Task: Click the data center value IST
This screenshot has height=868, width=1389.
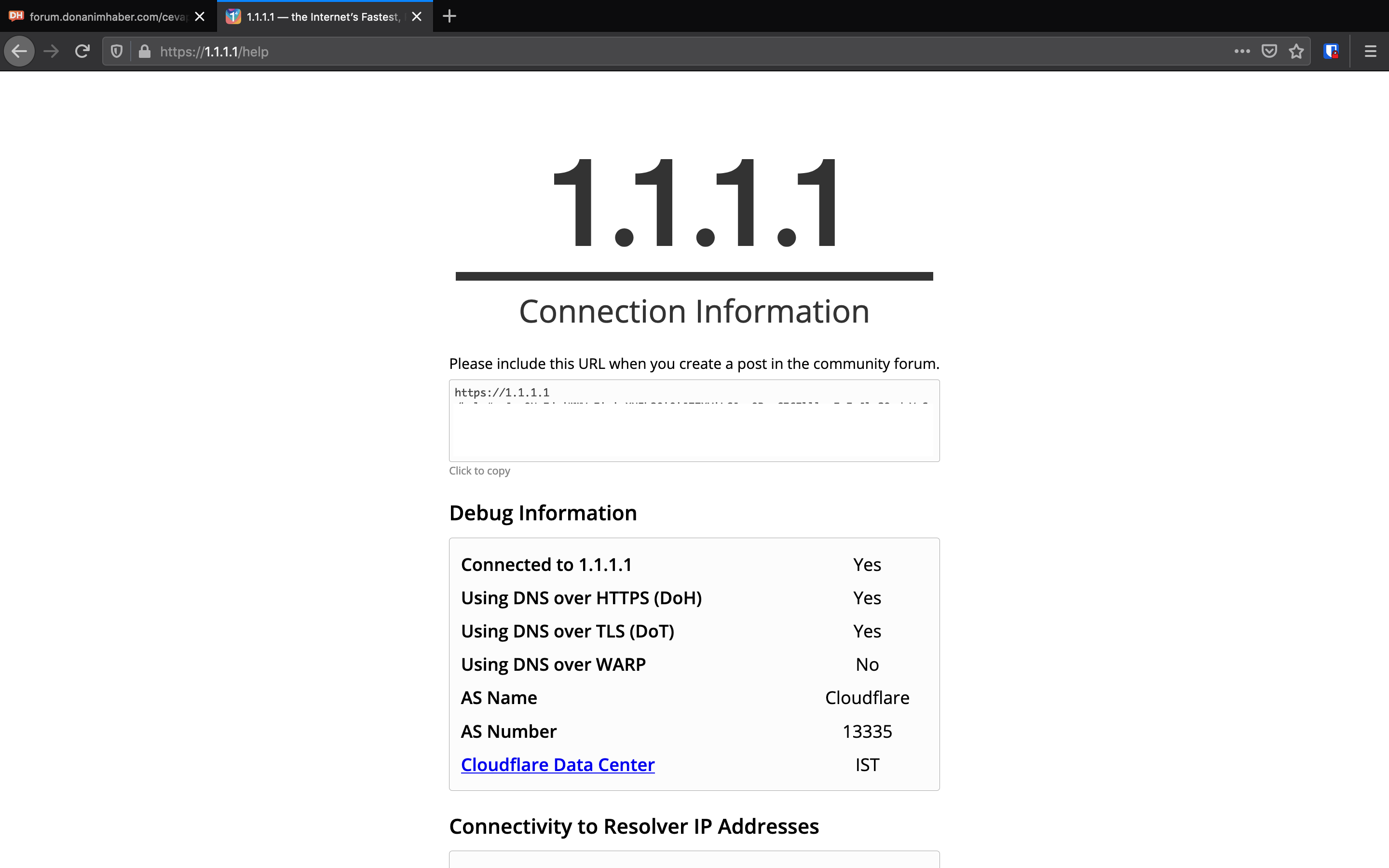Action: (x=867, y=765)
